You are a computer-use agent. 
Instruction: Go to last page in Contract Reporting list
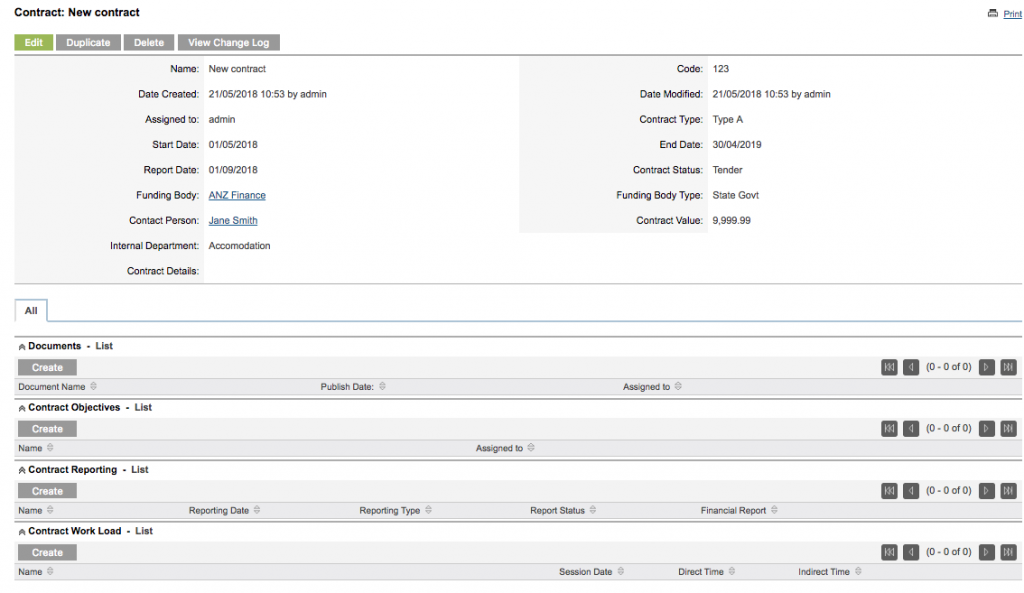(x=1008, y=490)
